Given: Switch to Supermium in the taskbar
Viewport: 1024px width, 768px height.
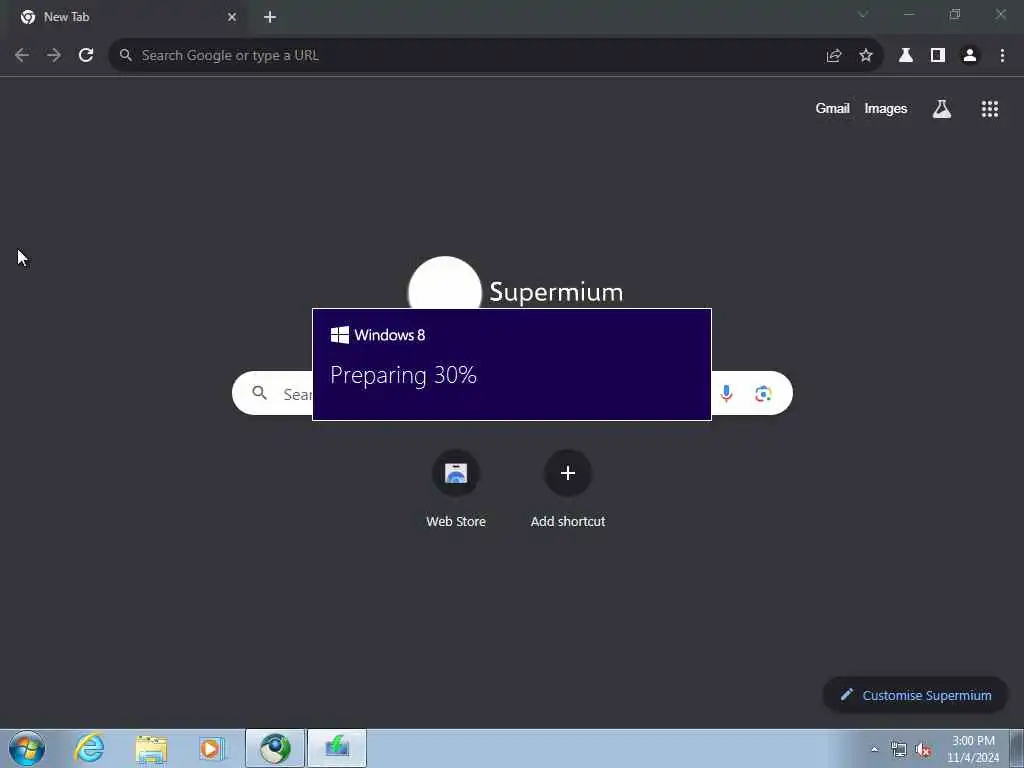Looking at the screenshot, I should click(x=275, y=748).
